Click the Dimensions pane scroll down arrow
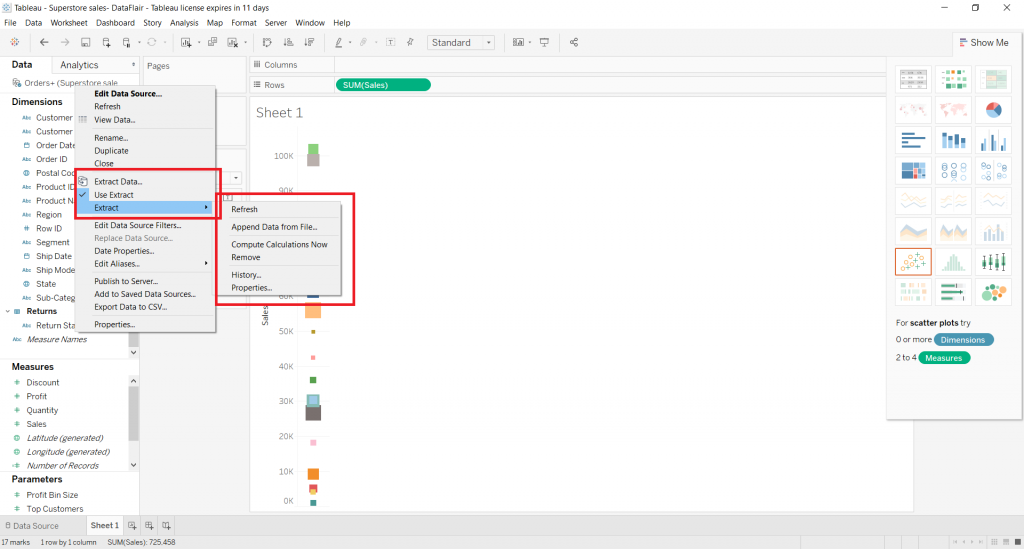This screenshot has height=549, width=1024. [x=133, y=353]
